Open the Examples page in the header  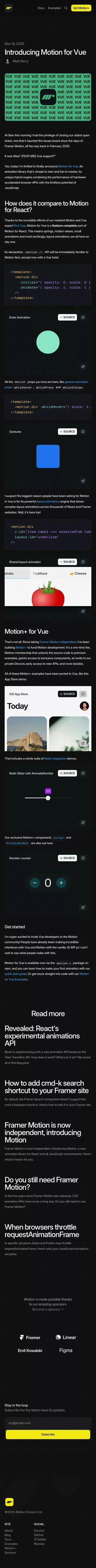click(55, 8)
